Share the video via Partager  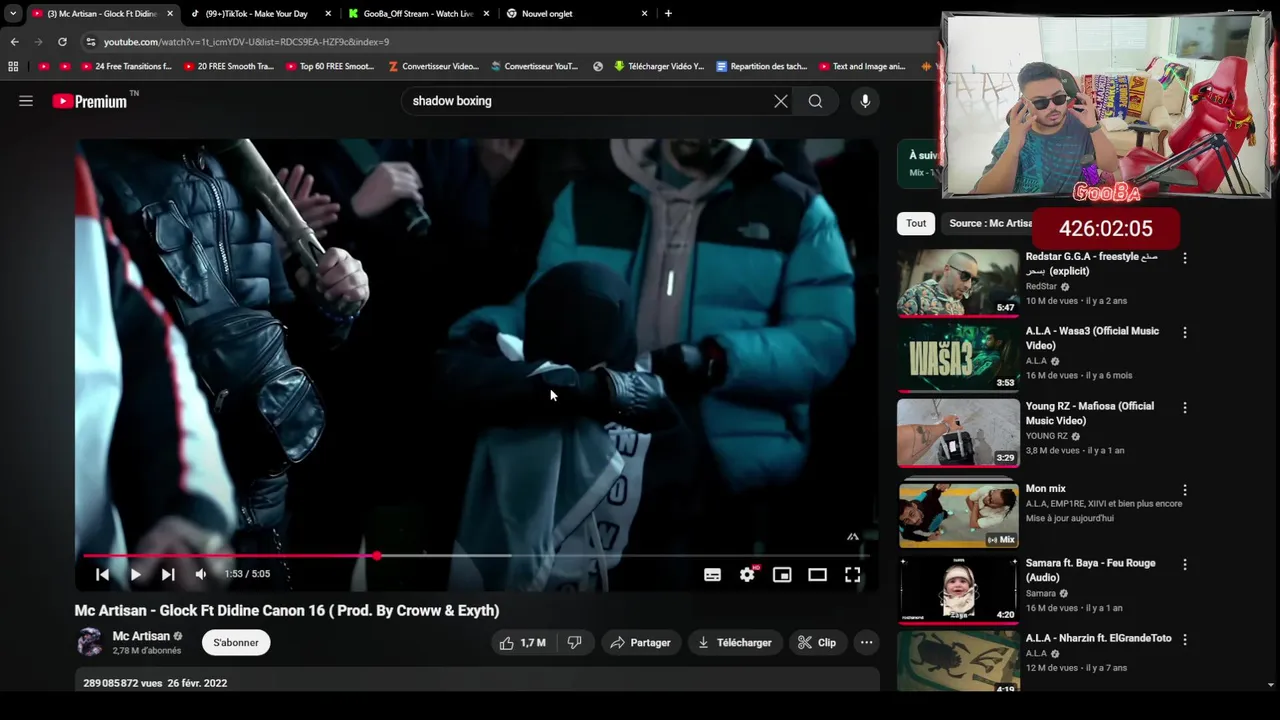[640, 643]
